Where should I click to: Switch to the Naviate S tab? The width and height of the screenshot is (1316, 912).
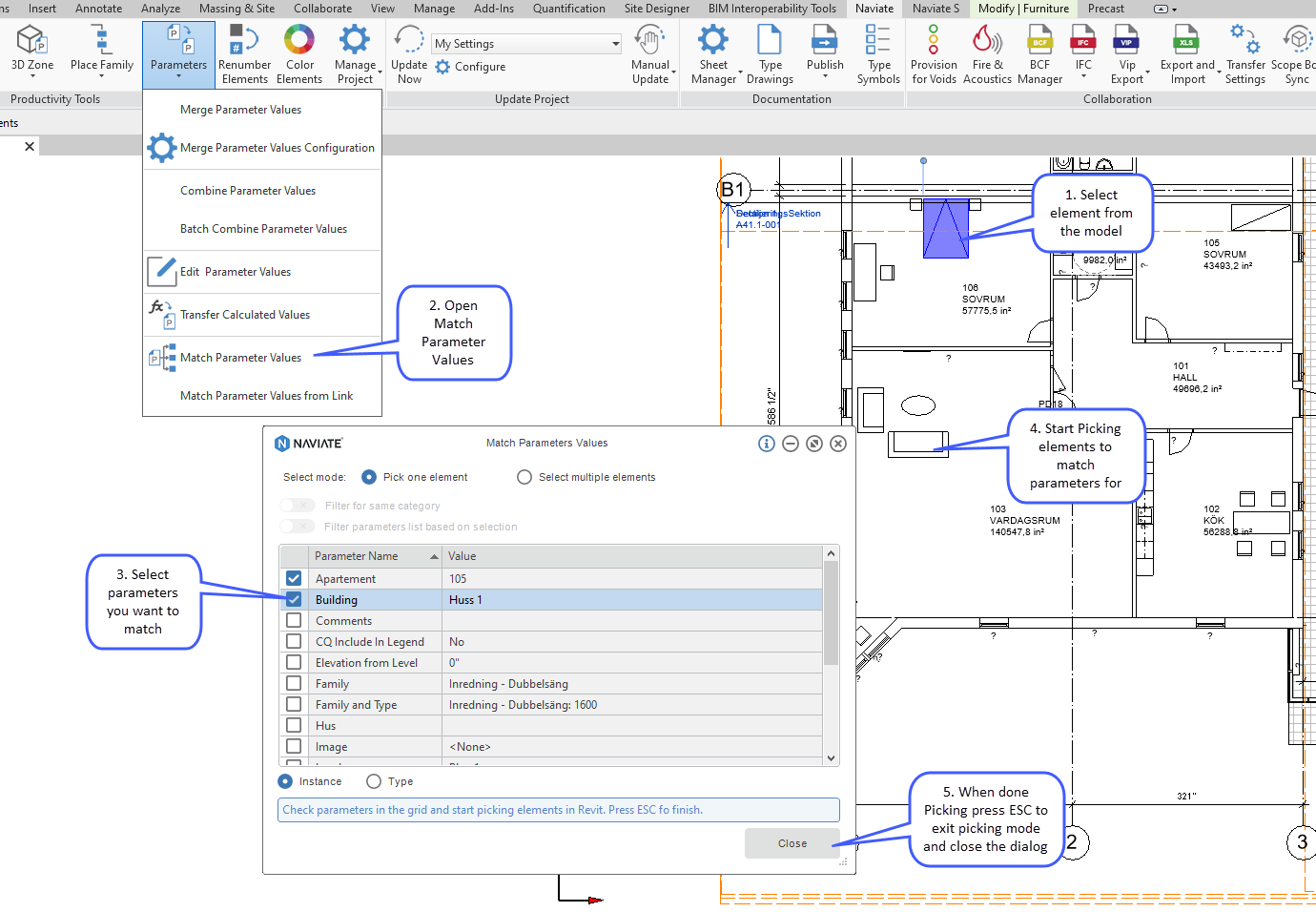point(936,9)
